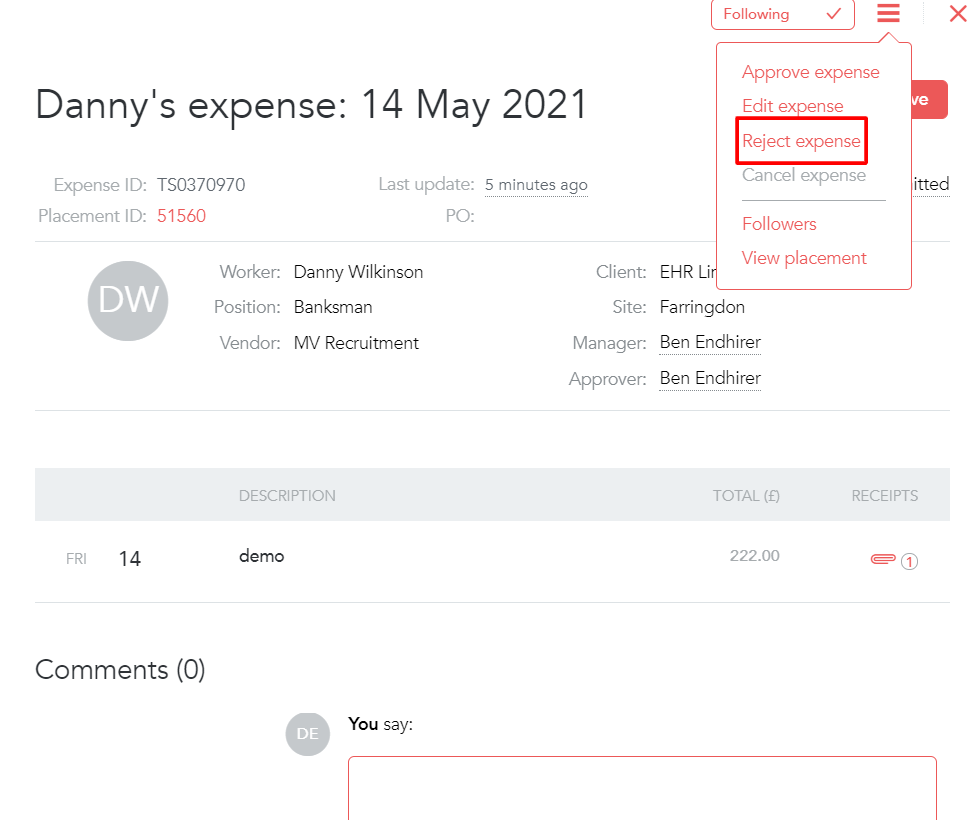Click the DE commenter avatar

[x=307, y=734]
